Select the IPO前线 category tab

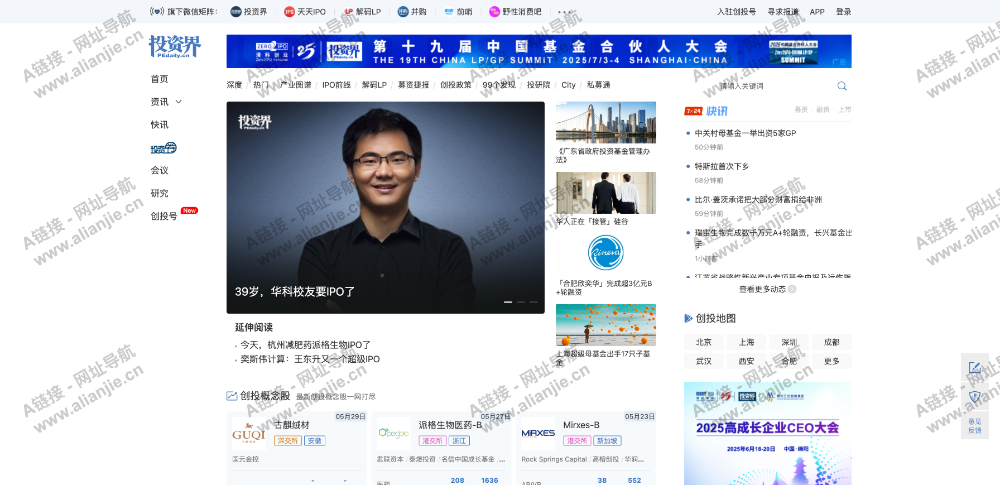pyautogui.click(x=336, y=85)
